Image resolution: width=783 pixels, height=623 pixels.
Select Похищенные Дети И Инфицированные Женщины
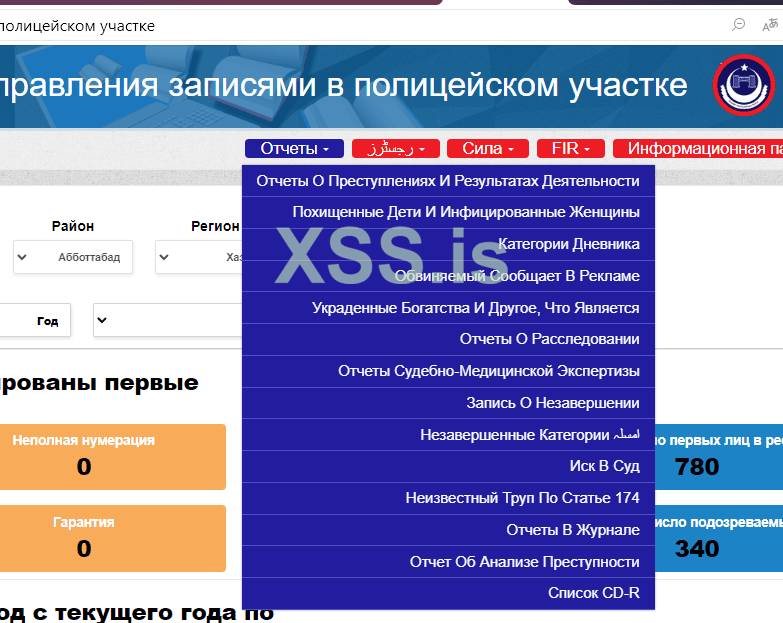(x=448, y=212)
